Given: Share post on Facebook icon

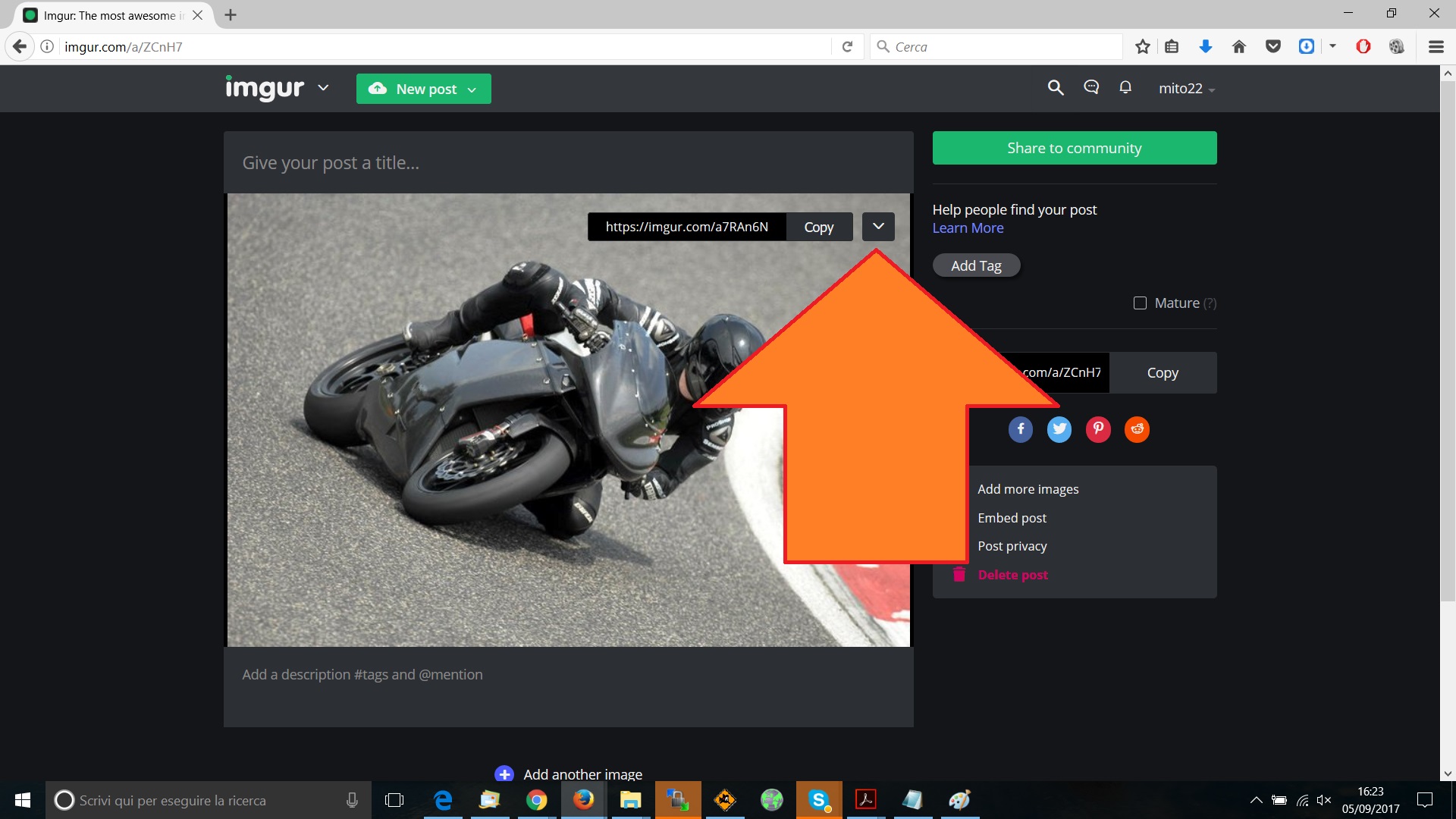Looking at the screenshot, I should click(1021, 429).
